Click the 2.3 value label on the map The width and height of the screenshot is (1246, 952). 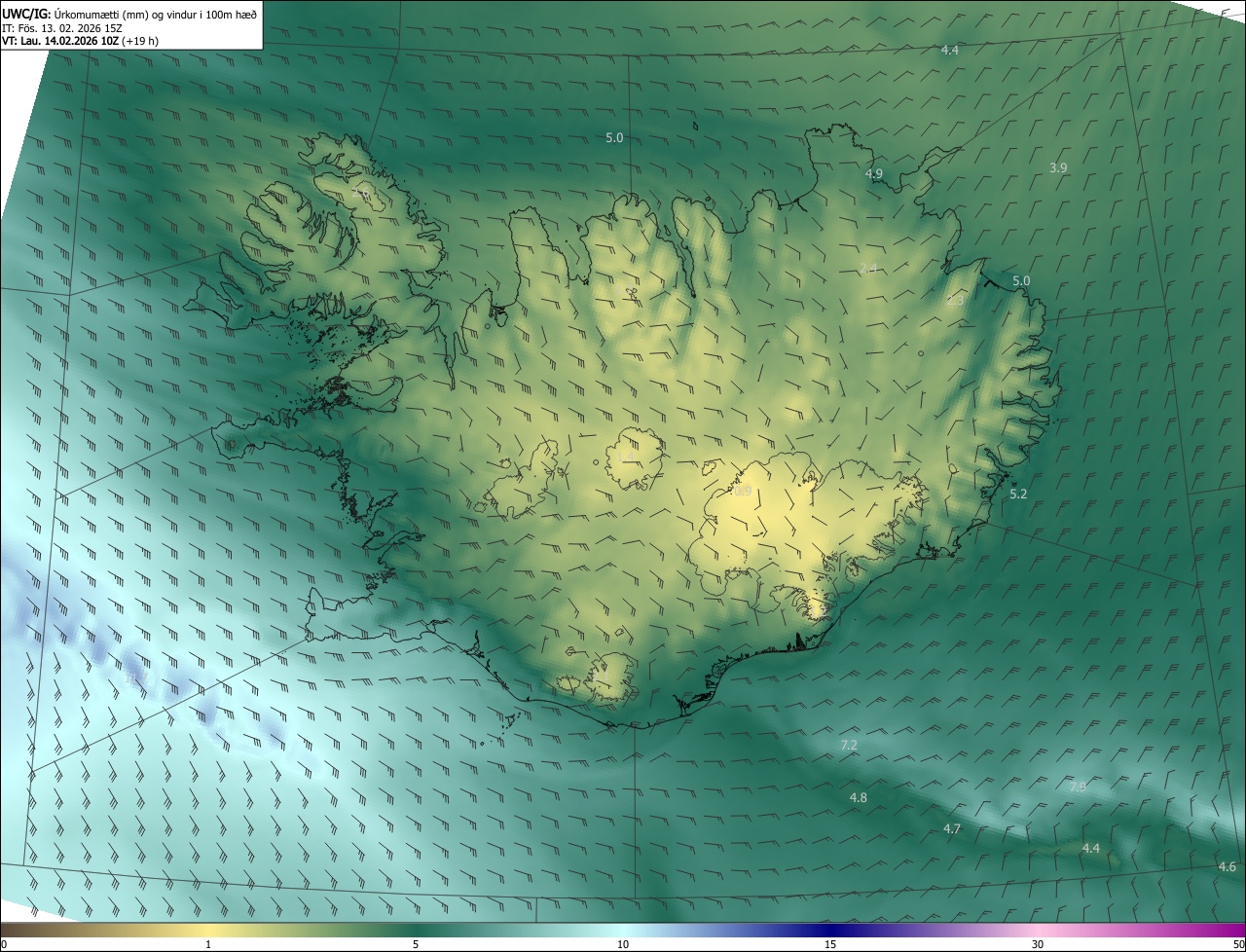click(x=955, y=301)
